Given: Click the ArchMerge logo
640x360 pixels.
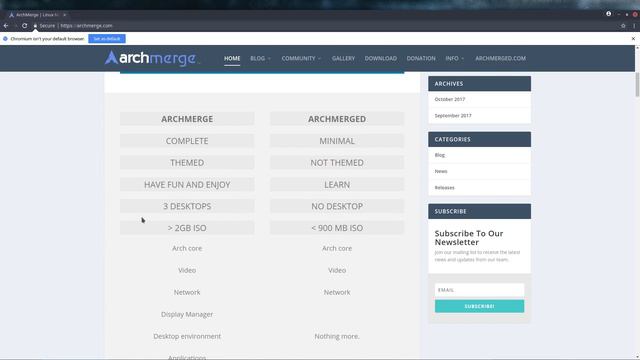Looking at the screenshot, I should coord(151,58).
